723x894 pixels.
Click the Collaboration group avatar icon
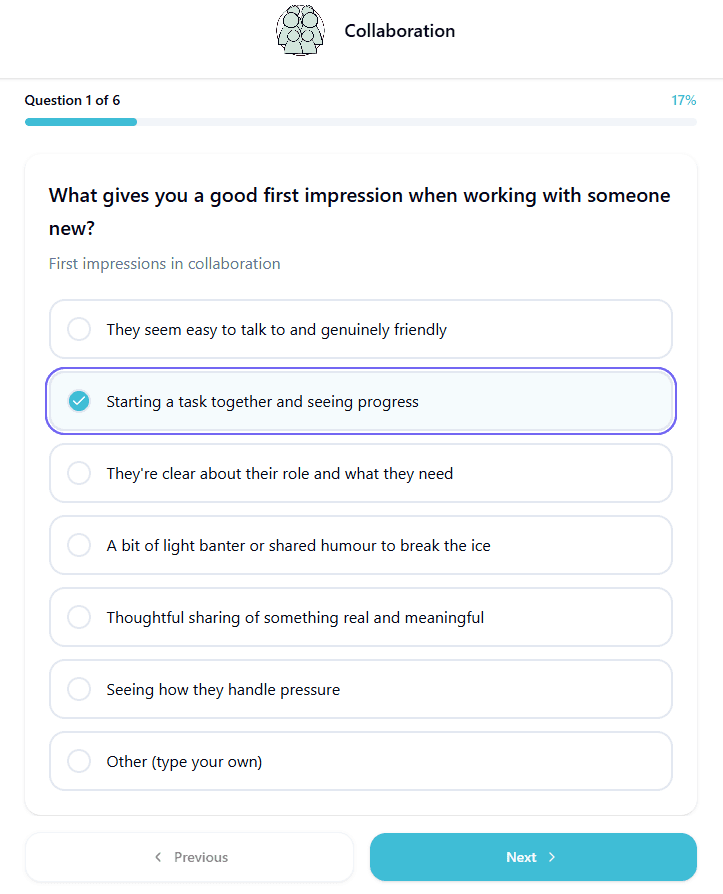click(300, 31)
